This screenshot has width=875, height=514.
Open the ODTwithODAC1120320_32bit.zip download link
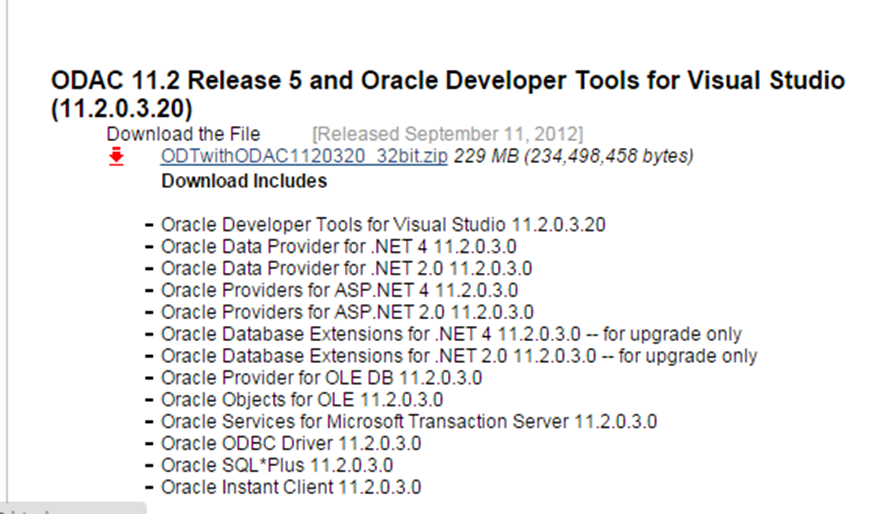click(x=304, y=156)
